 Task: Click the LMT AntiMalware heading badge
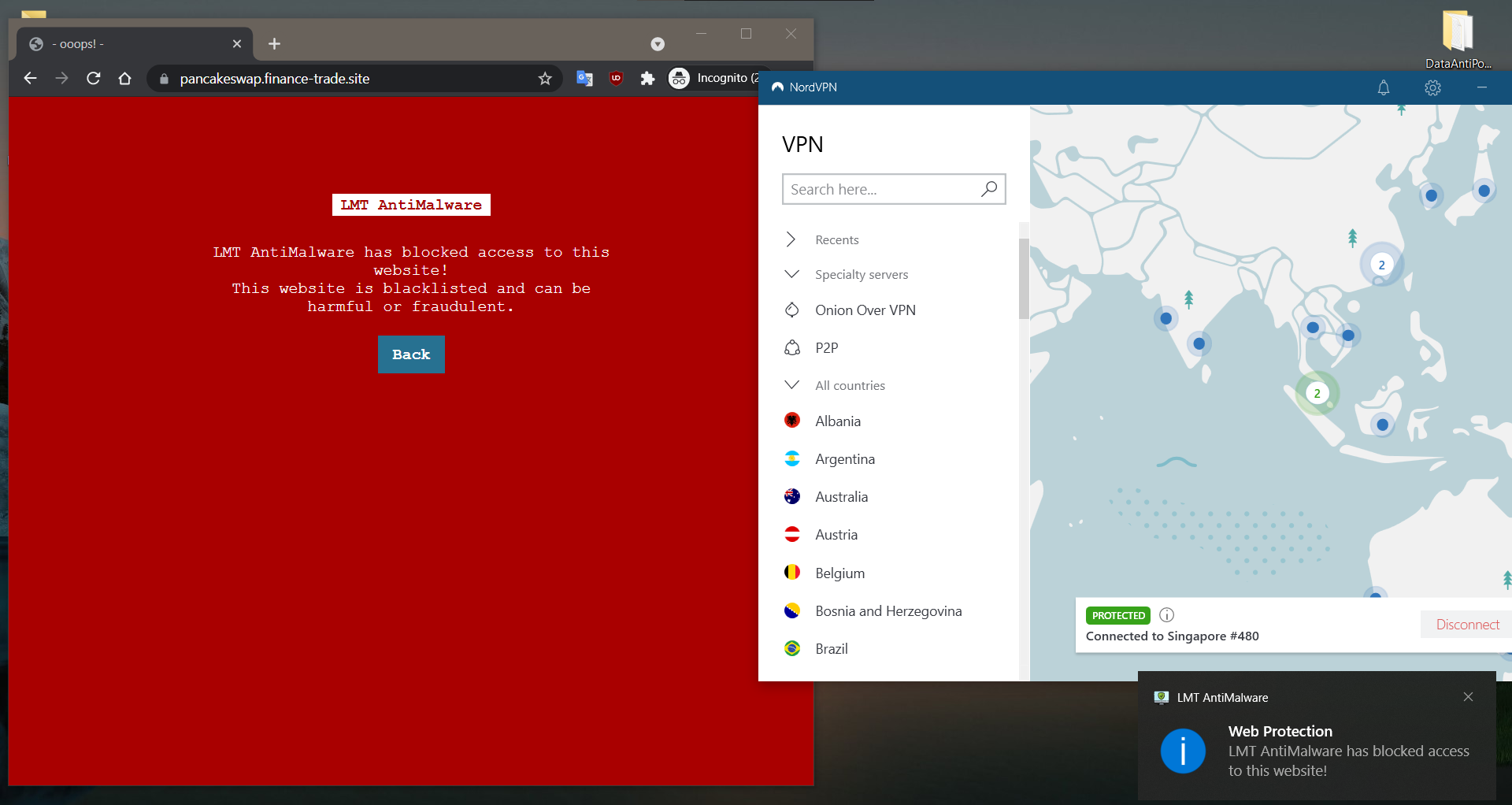point(411,205)
